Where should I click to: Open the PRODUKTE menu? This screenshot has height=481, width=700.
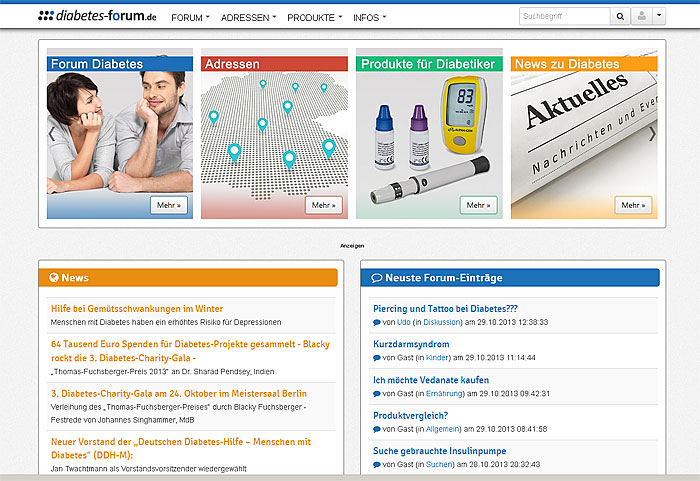pyautogui.click(x=314, y=18)
